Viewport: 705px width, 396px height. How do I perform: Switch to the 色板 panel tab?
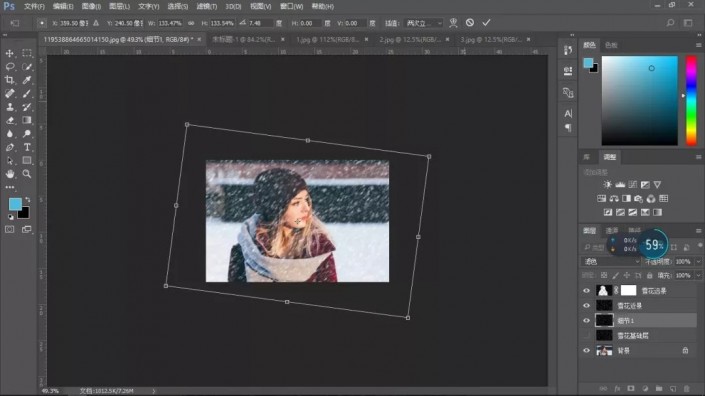click(611, 45)
